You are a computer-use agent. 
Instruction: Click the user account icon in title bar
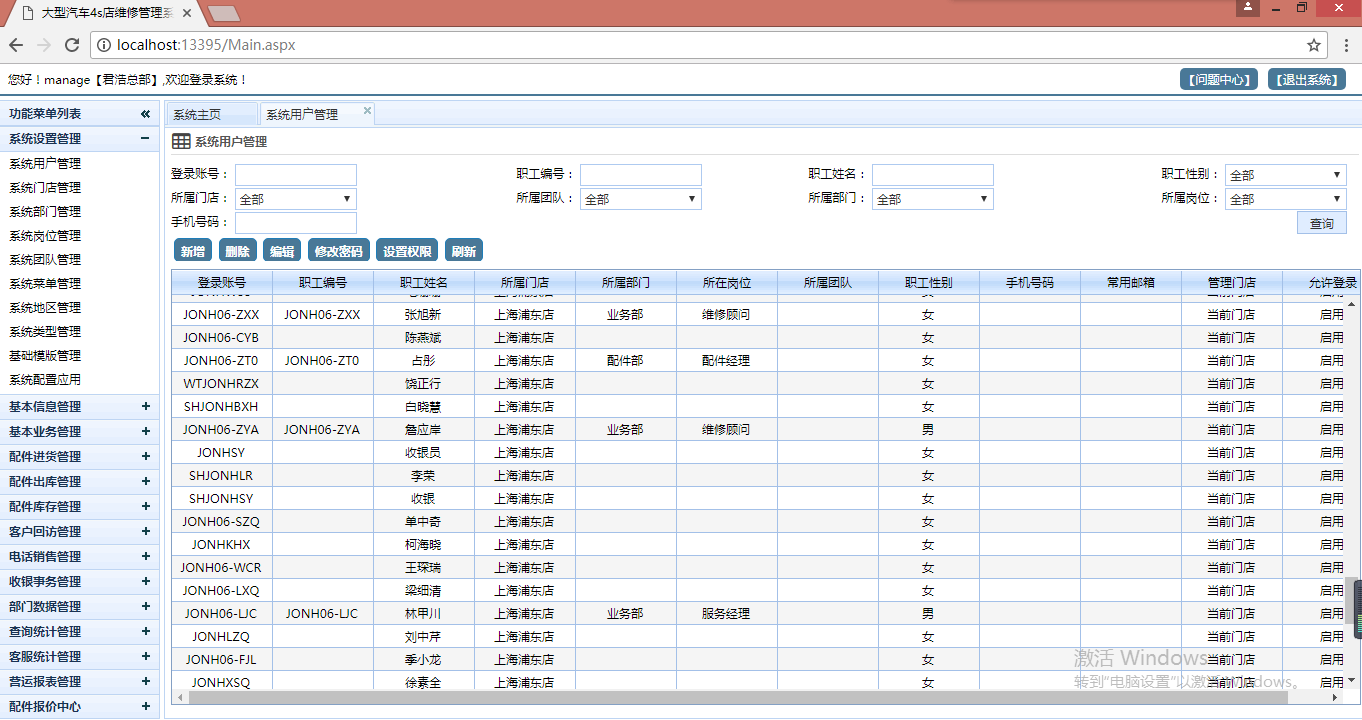pyautogui.click(x=1246, y=8)
